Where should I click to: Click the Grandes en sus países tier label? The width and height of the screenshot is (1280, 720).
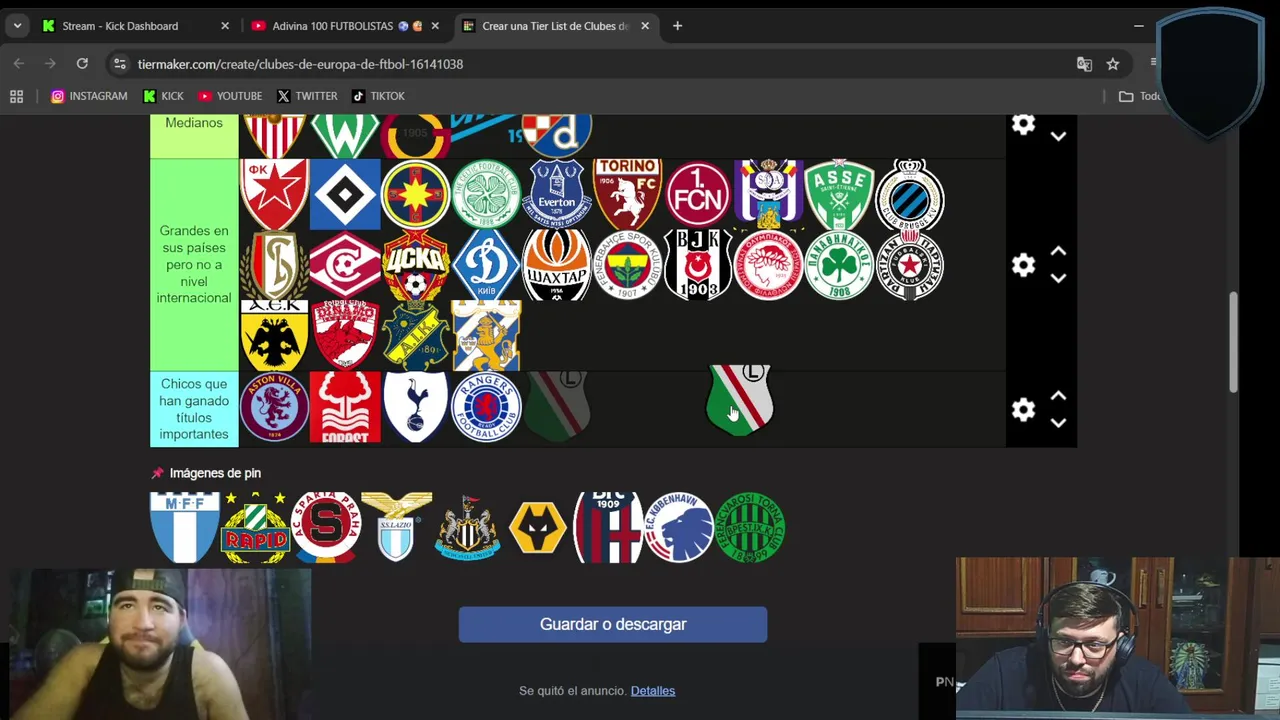(x=194, y=265)
